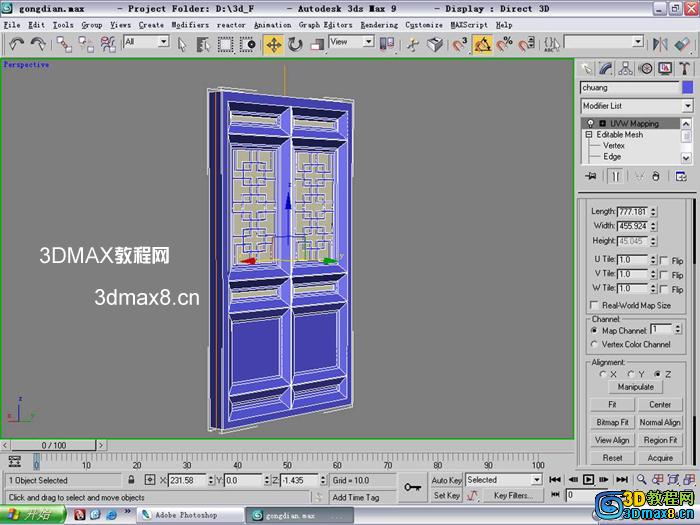
Task: Activate the Select and Scale tool
Action: pos(317,44)
